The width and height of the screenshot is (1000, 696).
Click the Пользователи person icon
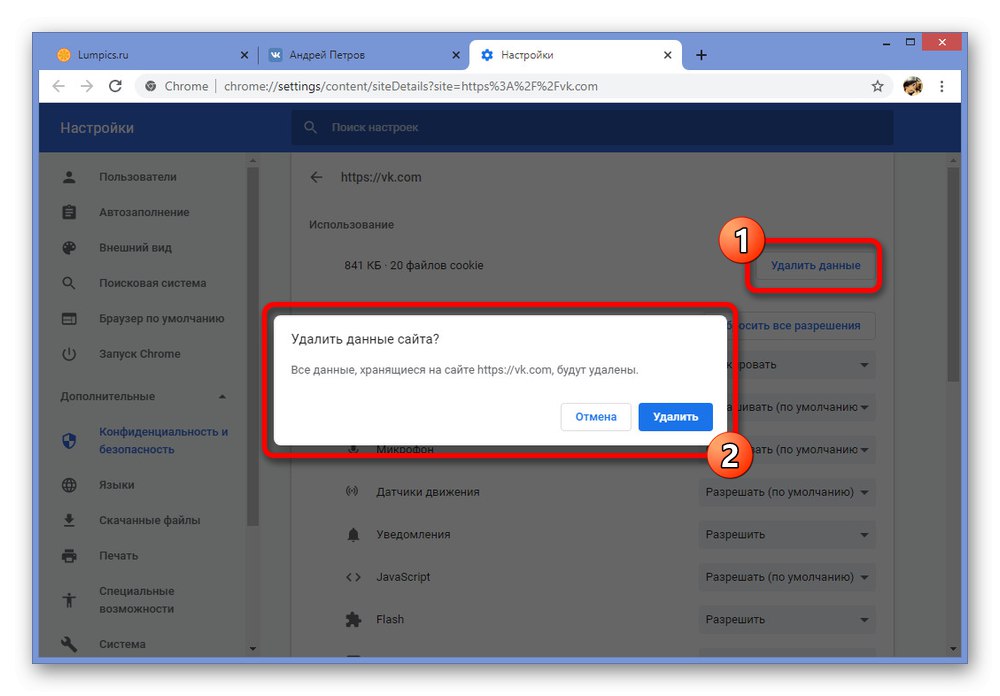pyautogui.click(x=69, y=177)
